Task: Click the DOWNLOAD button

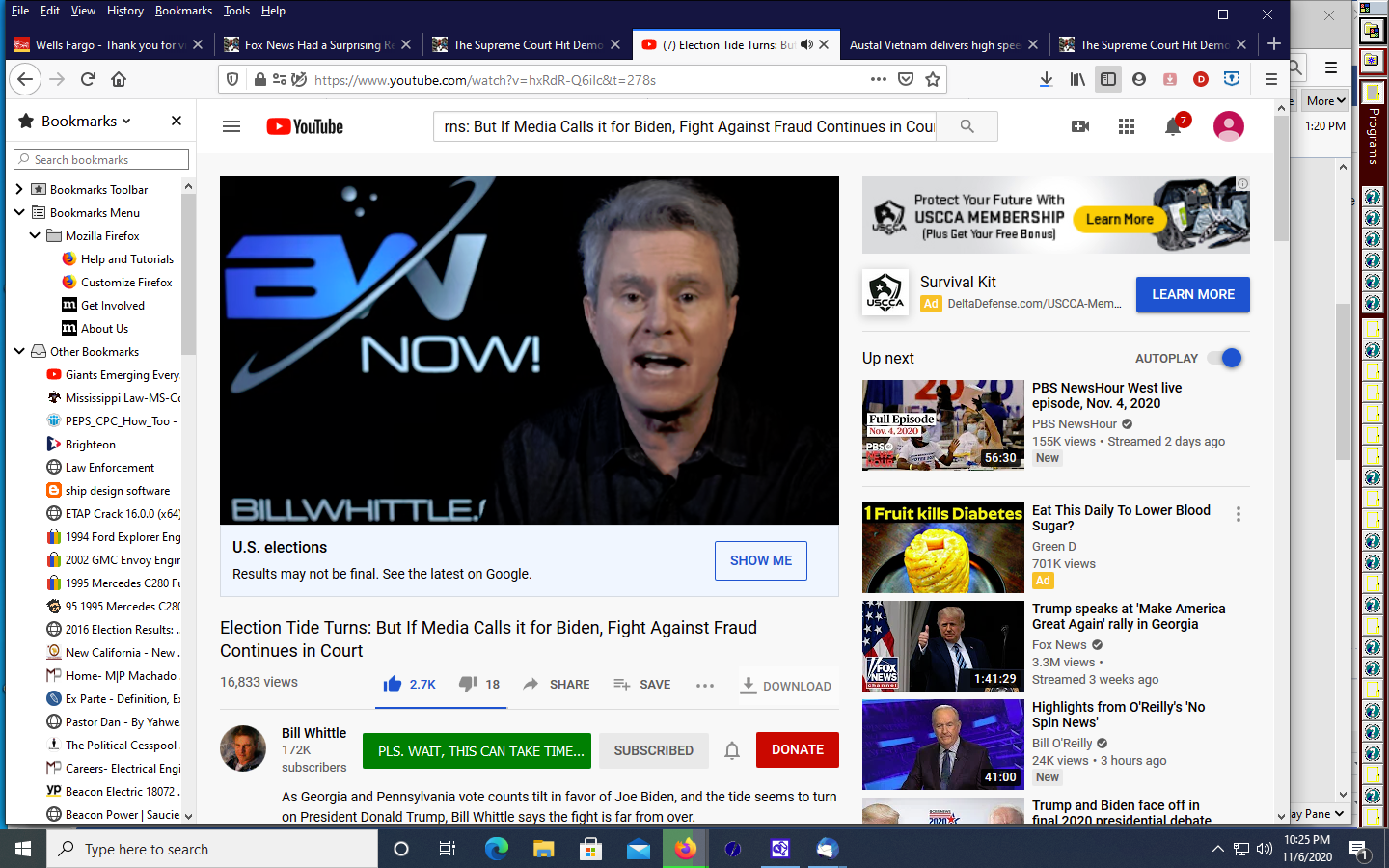Action: [x=786, y=686]
